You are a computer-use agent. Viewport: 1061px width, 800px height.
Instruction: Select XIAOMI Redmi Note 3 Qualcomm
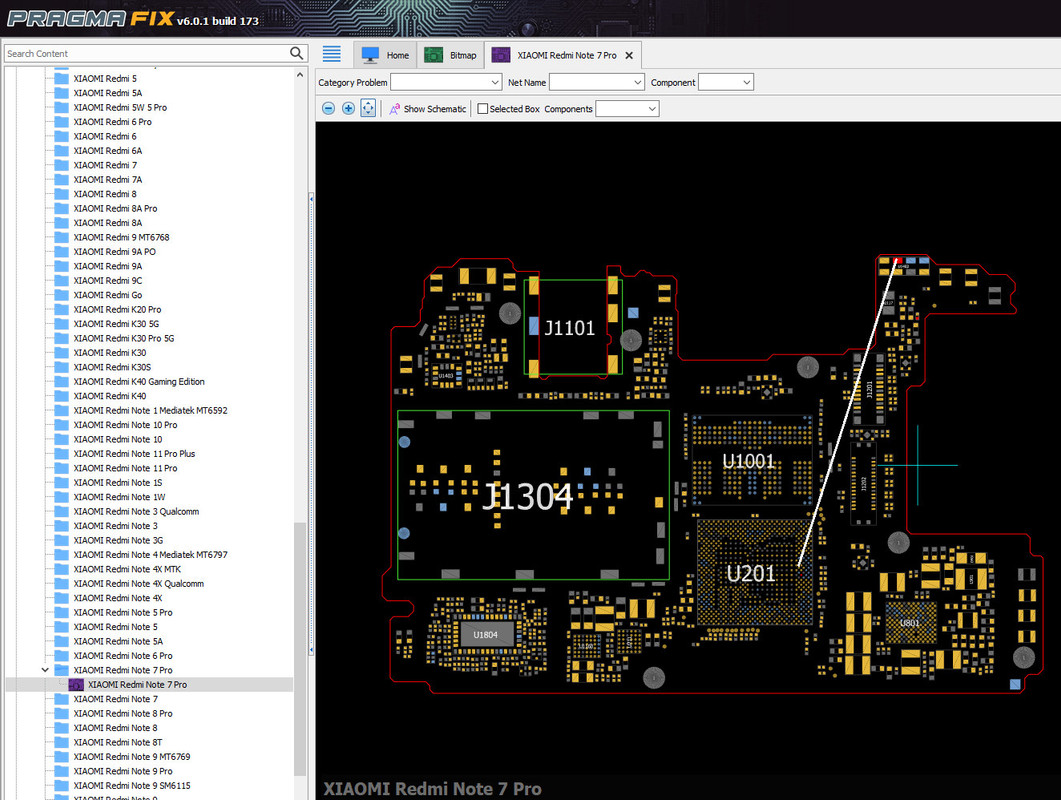136,512
